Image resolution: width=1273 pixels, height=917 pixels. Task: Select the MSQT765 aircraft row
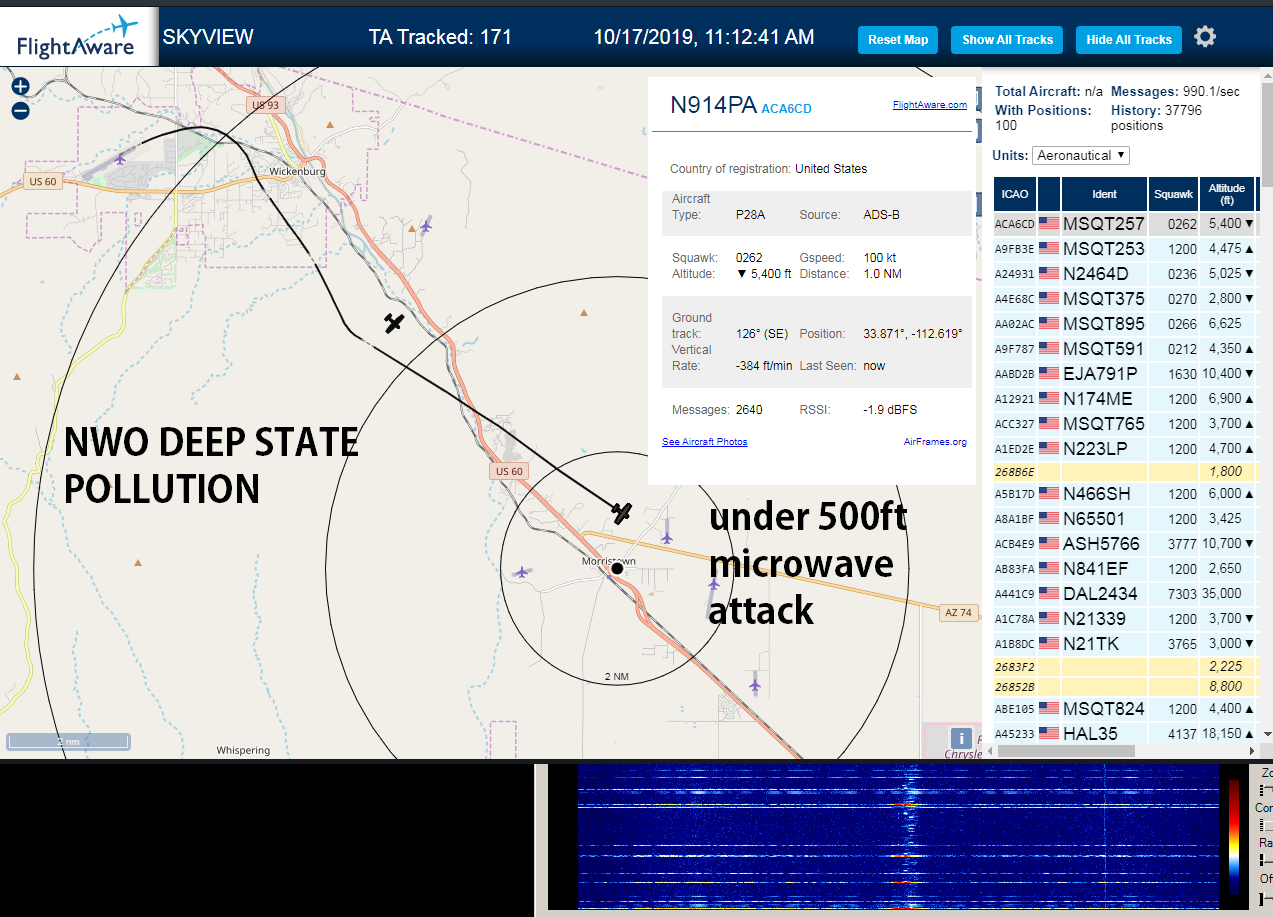(1125, 424)
